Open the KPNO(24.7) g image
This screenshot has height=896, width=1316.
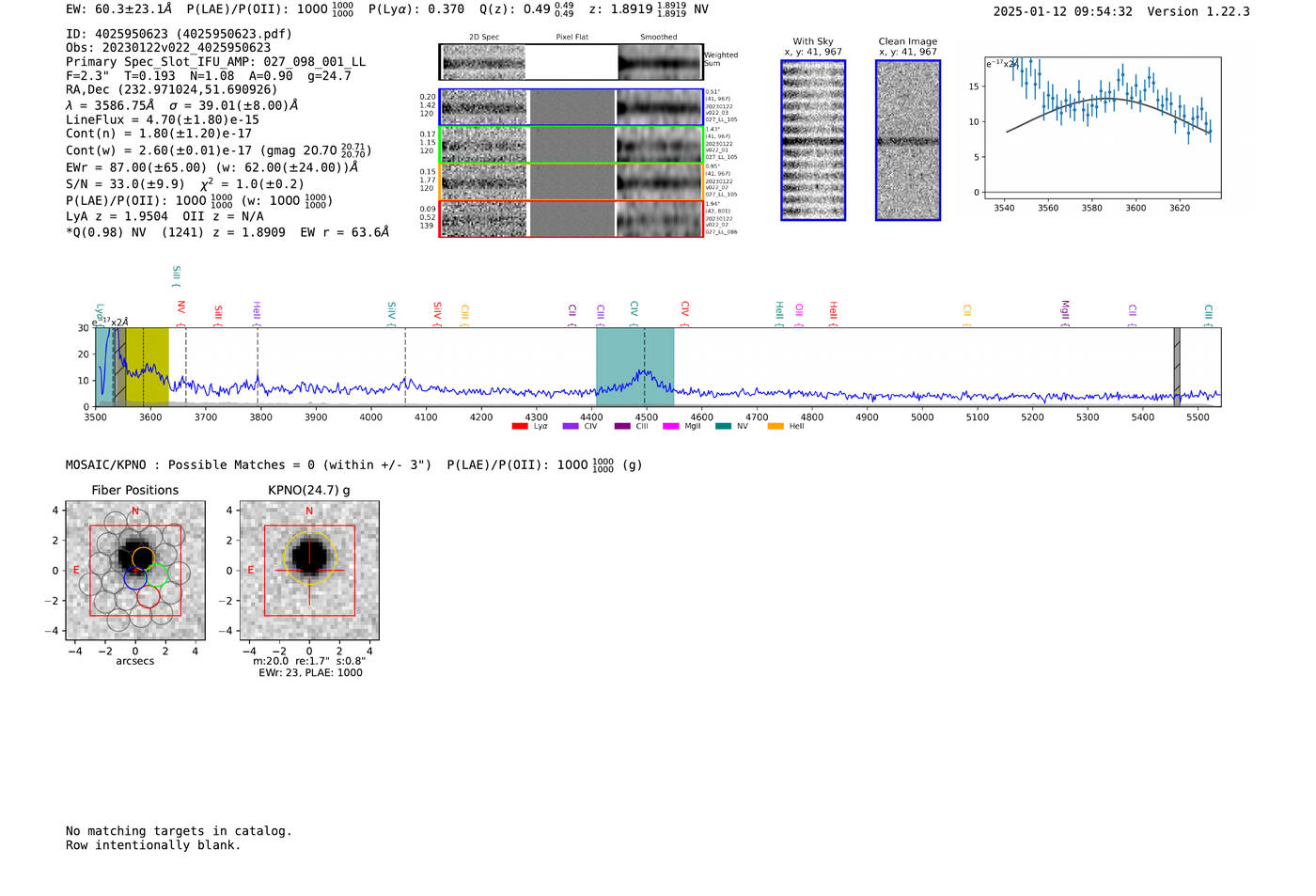point(309,571)
